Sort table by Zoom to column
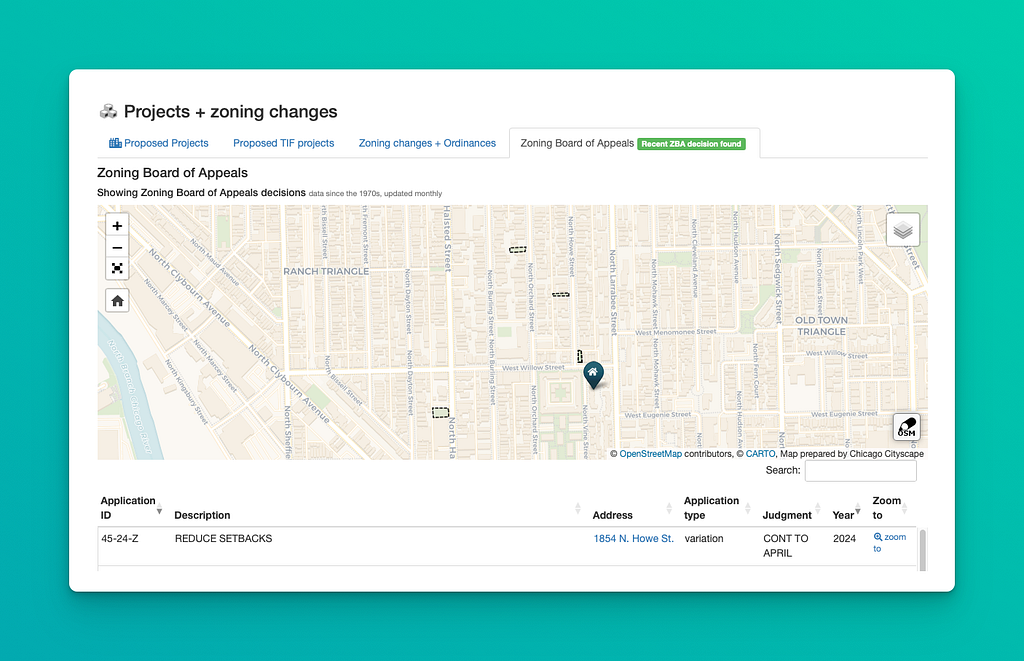 889,508
